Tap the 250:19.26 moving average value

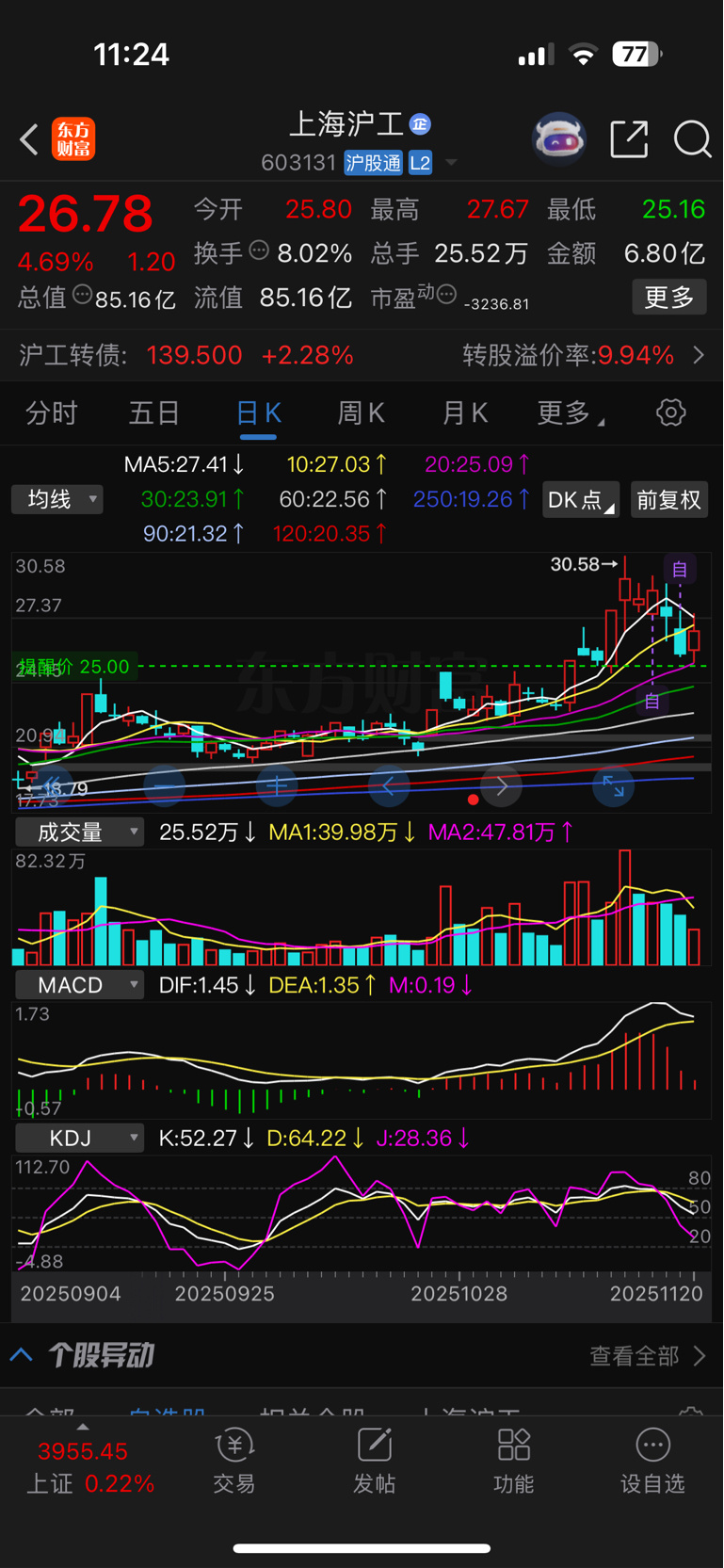click(x=473, y=499)
